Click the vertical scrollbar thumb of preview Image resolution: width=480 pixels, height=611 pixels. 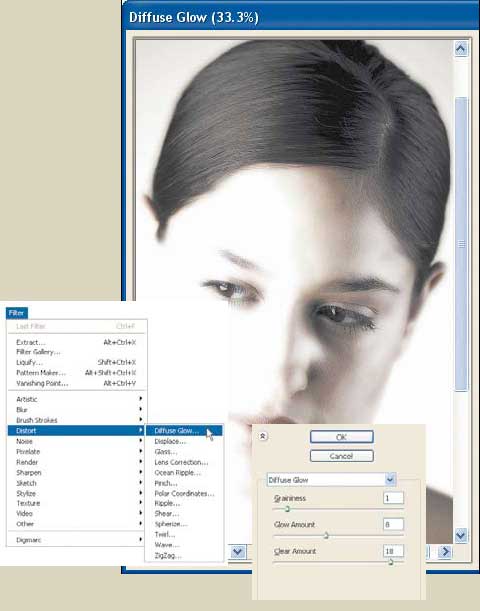point(461,244)
